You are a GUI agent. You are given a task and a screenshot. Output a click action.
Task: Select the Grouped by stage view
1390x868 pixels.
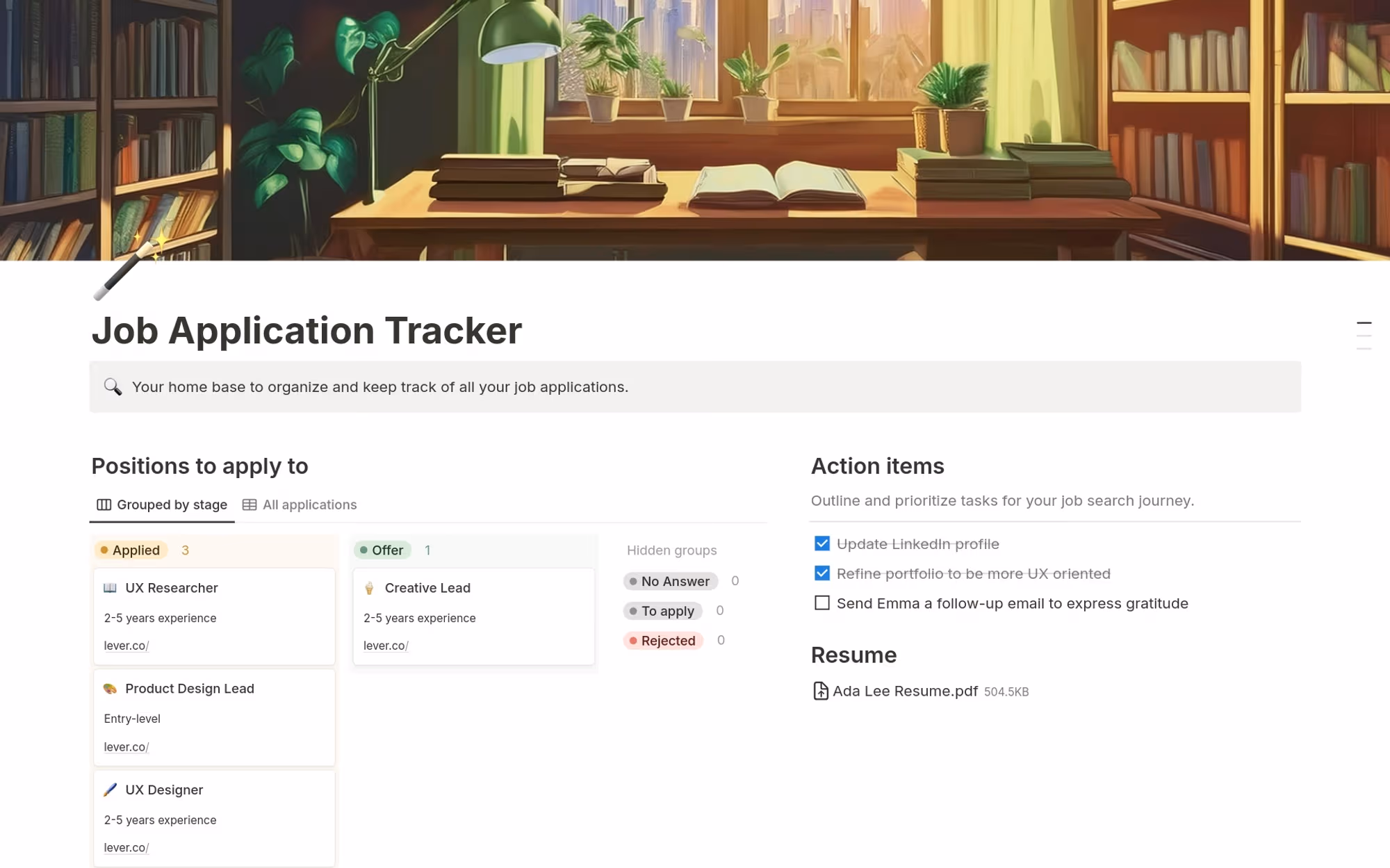(172, 505)
